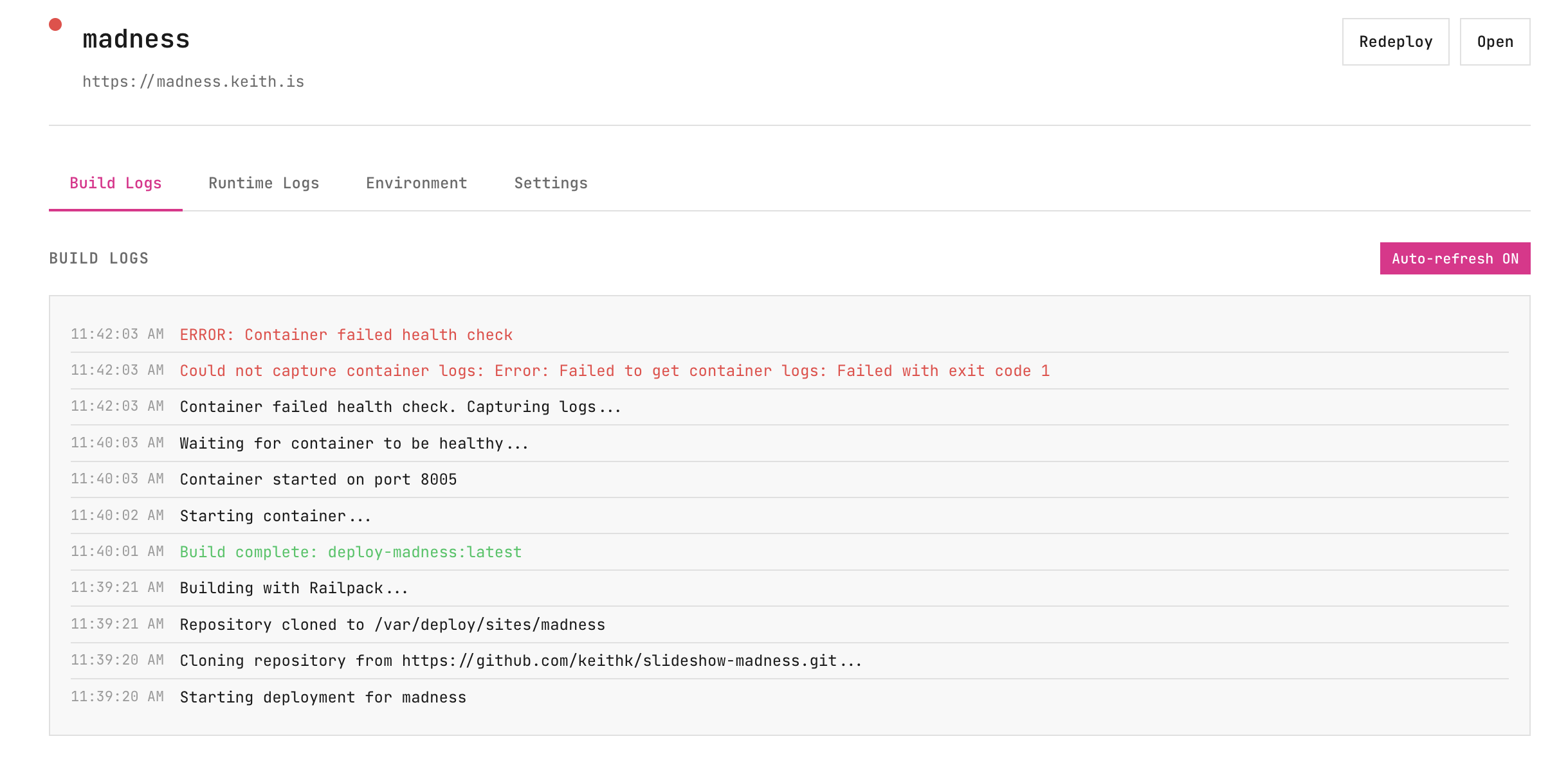The height and width of the screenshot is (761, 1568).
Task: Click the Cloning repository from github log line
Action: 520,661
